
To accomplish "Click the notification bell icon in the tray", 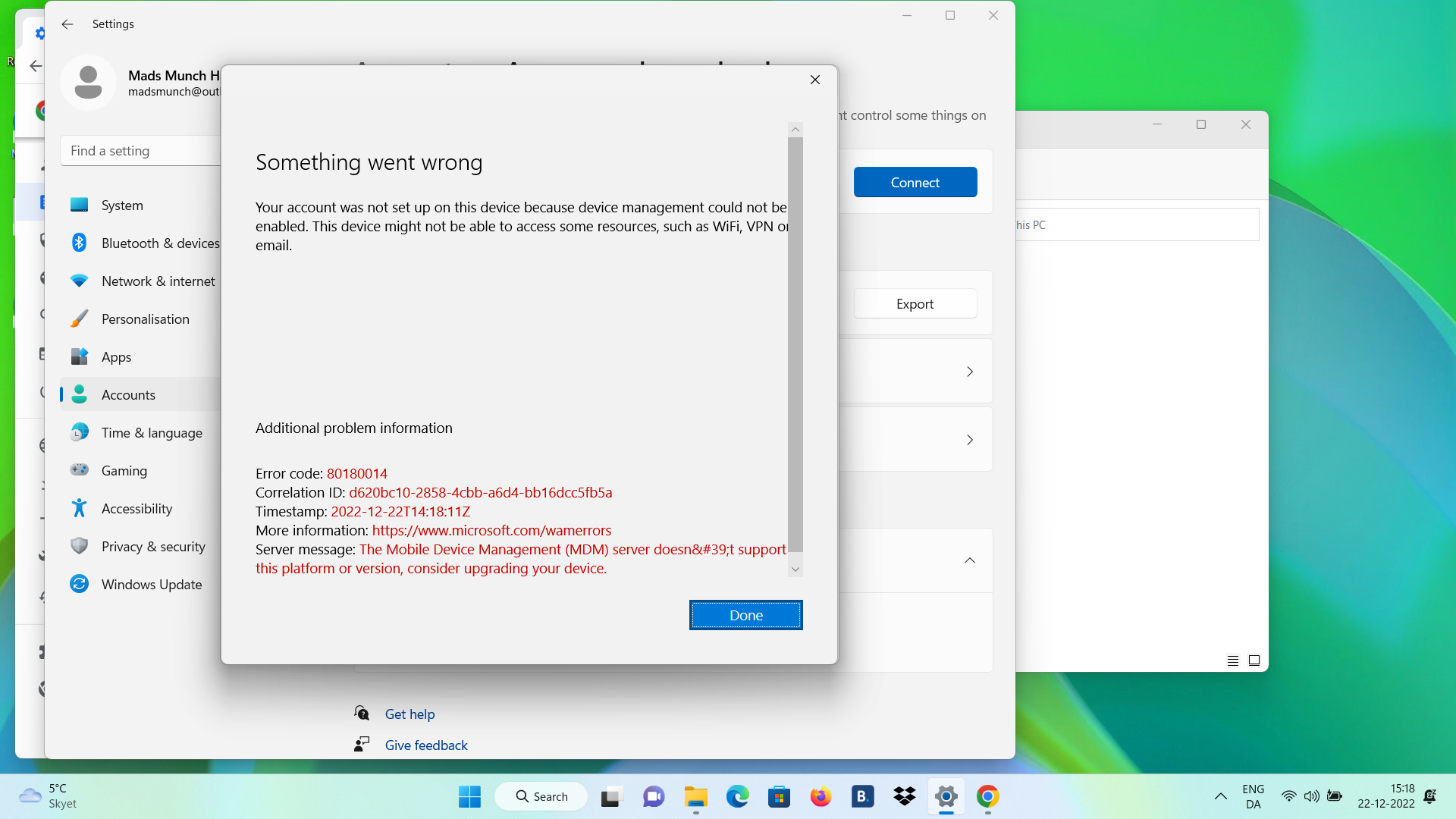I will (1430, 796).
